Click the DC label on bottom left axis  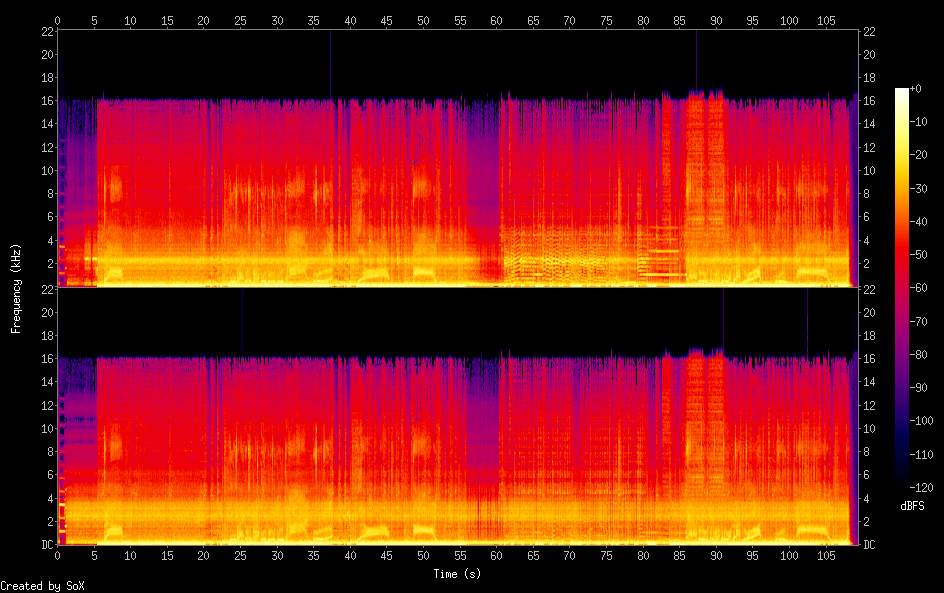coord(48,545)
